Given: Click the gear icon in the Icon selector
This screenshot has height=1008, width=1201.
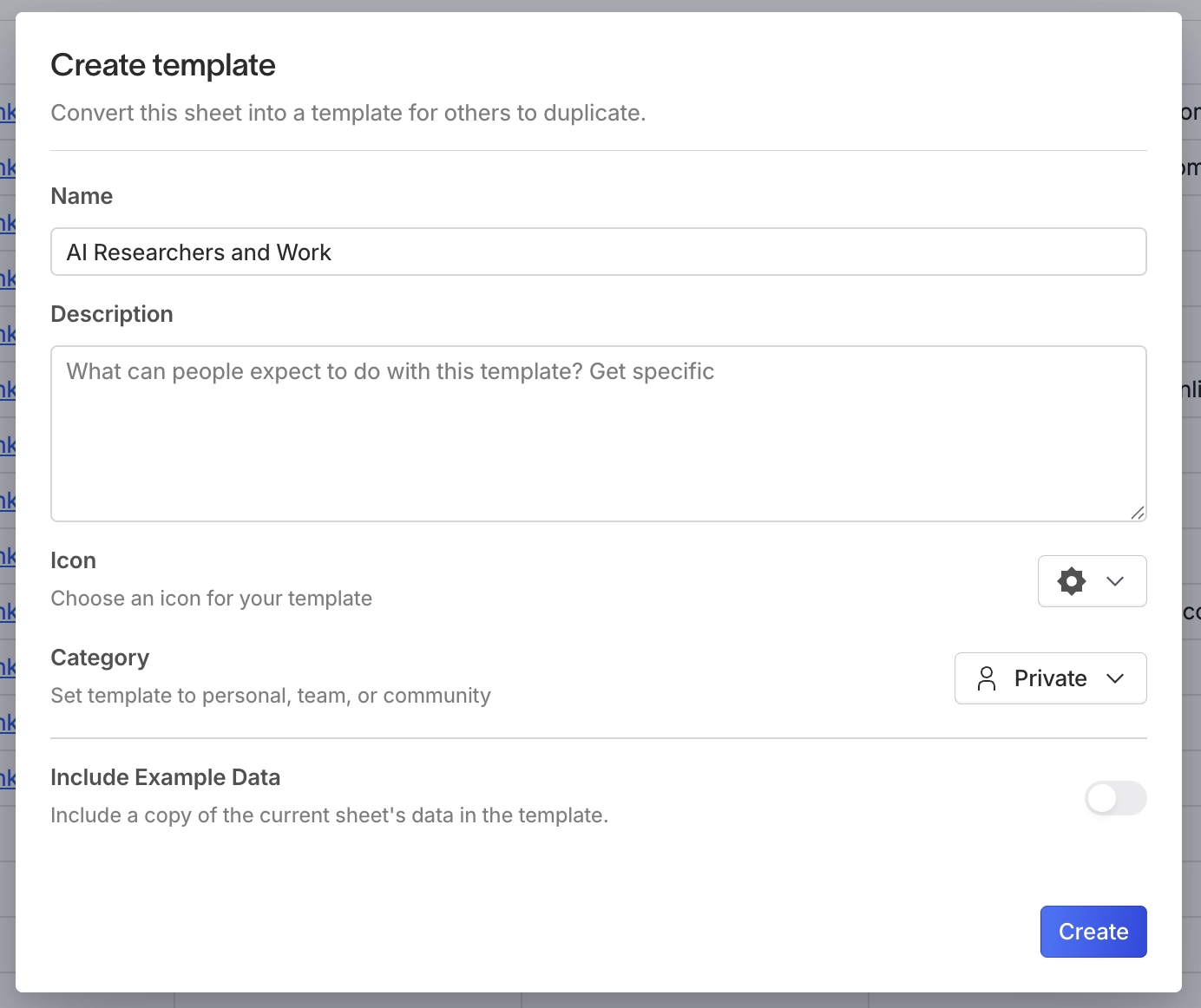Looking at the screenshot, I should pos(1072,581).
